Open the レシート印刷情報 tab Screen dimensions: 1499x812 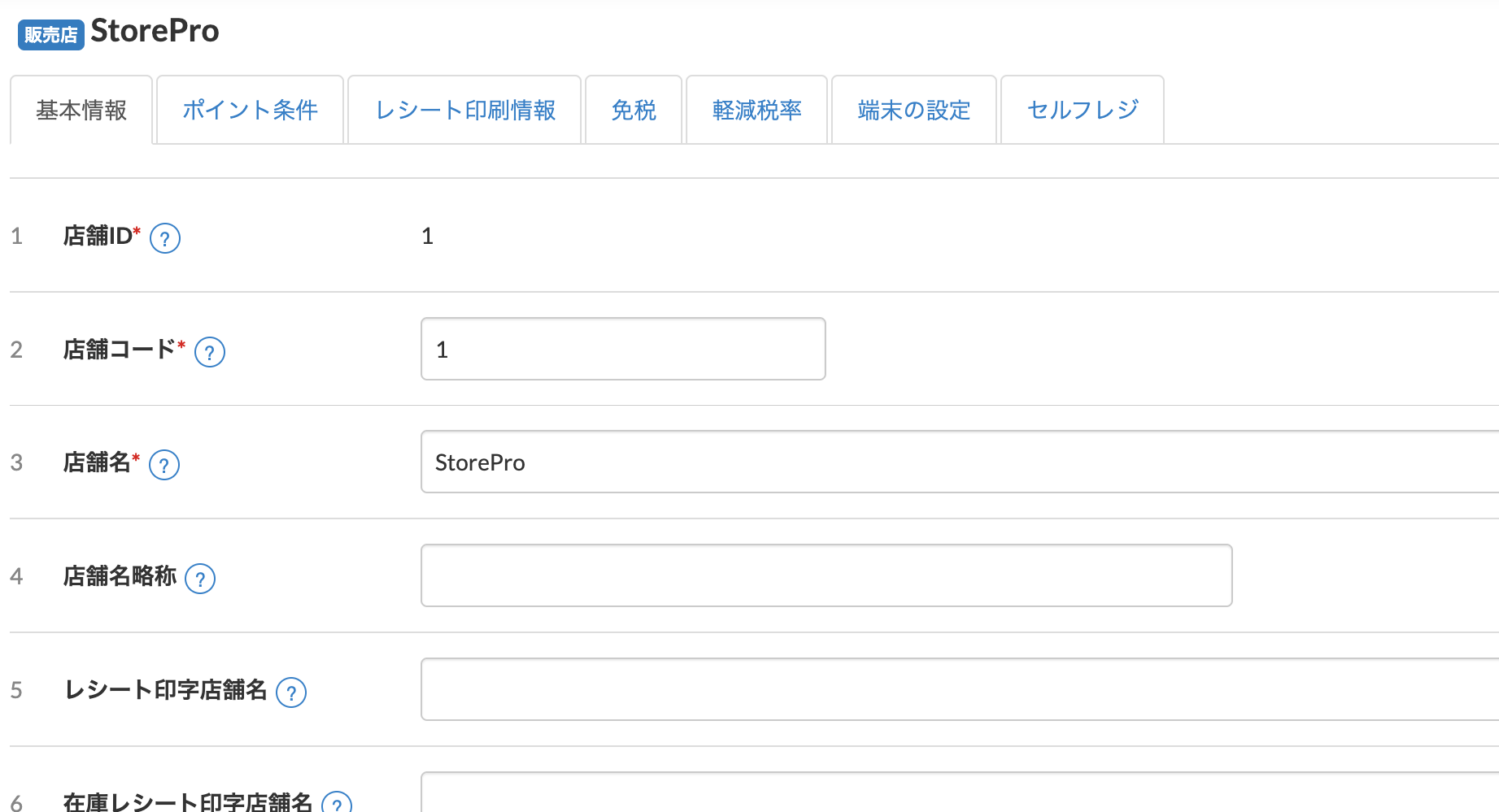465,110
